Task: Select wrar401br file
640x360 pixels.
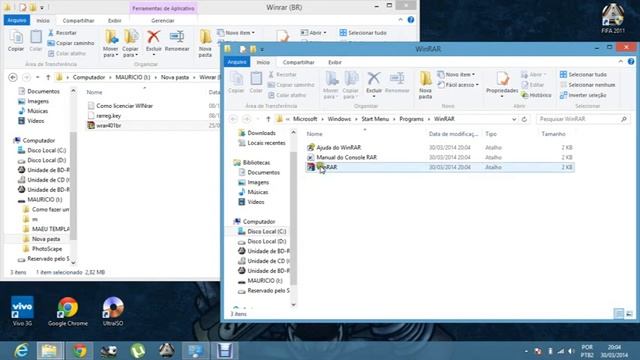Action: point(104,125)
